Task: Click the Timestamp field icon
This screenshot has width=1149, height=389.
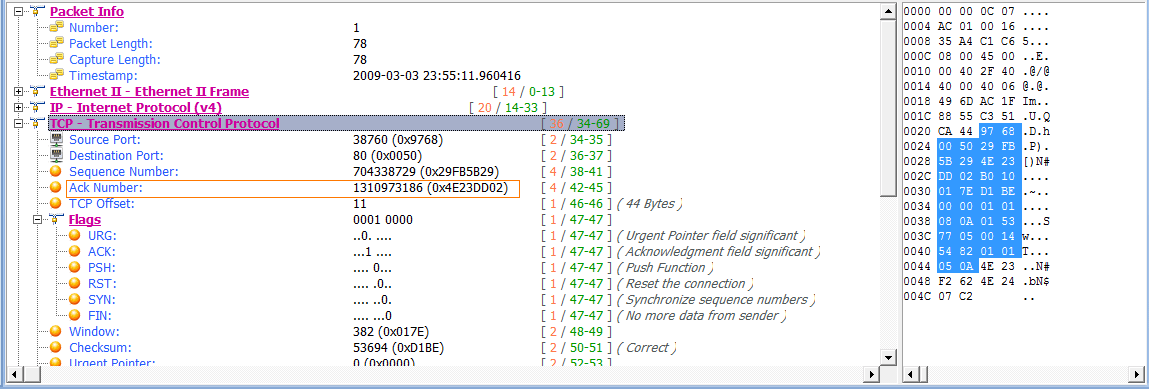Action: [56, 75]
